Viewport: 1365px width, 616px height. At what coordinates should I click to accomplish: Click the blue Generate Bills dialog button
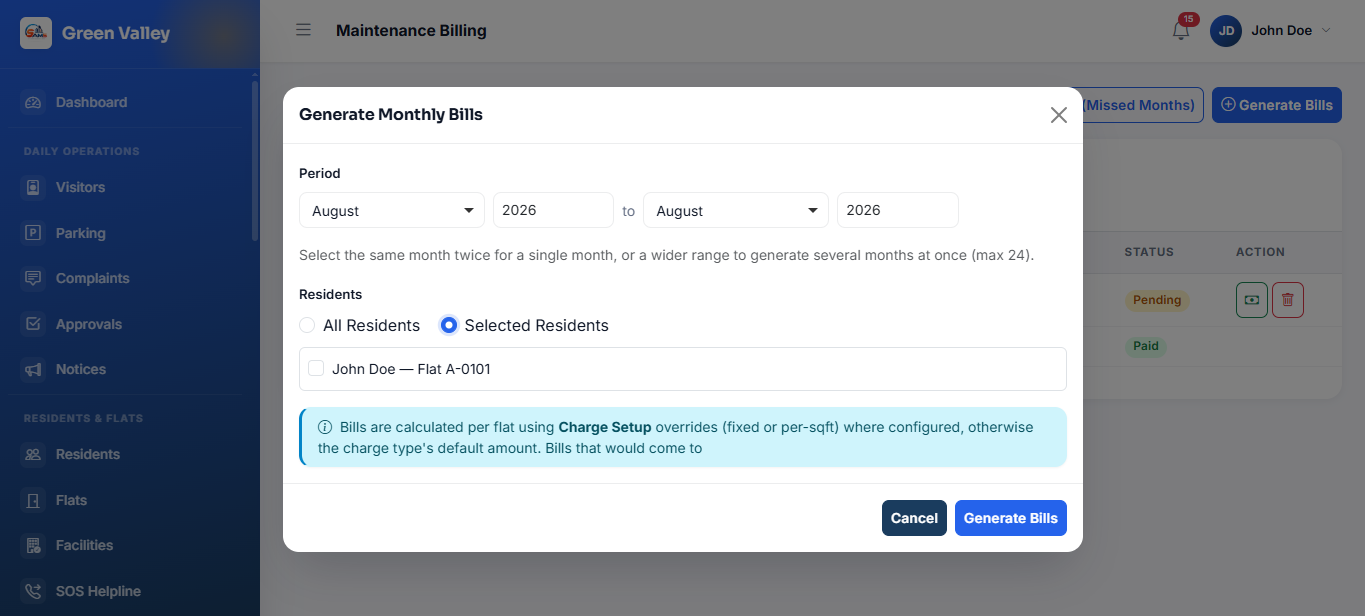pos(1011,518)
